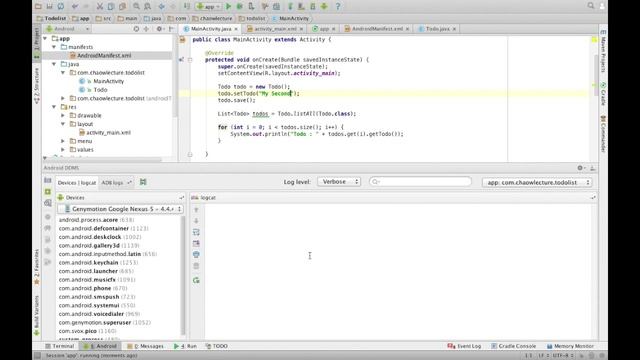Click the Debug app bug icon
Image resolution: width=640 pixels, height=360 pixels.
point(240,7)
